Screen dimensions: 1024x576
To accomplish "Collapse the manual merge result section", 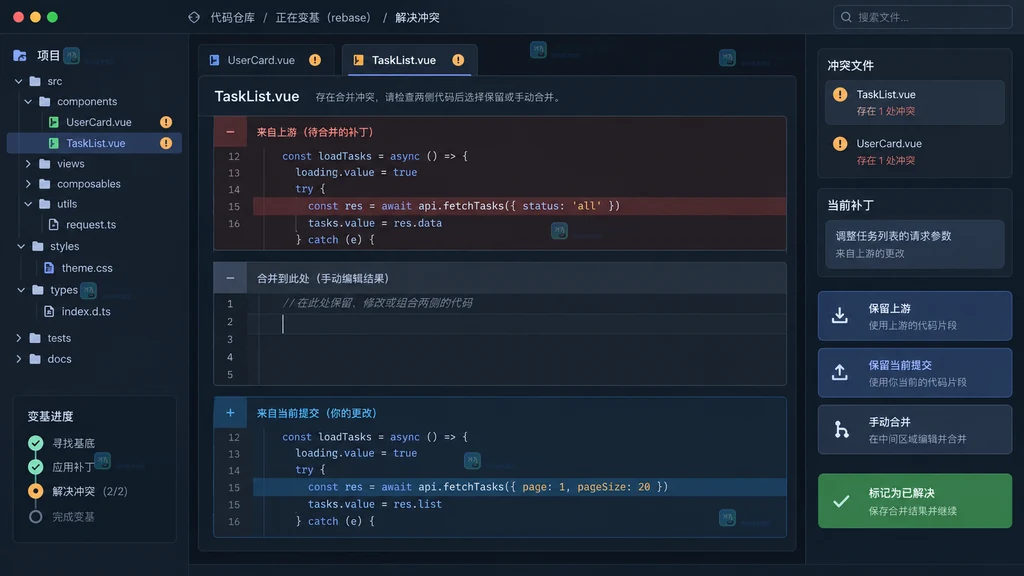I will click(230, 278).
